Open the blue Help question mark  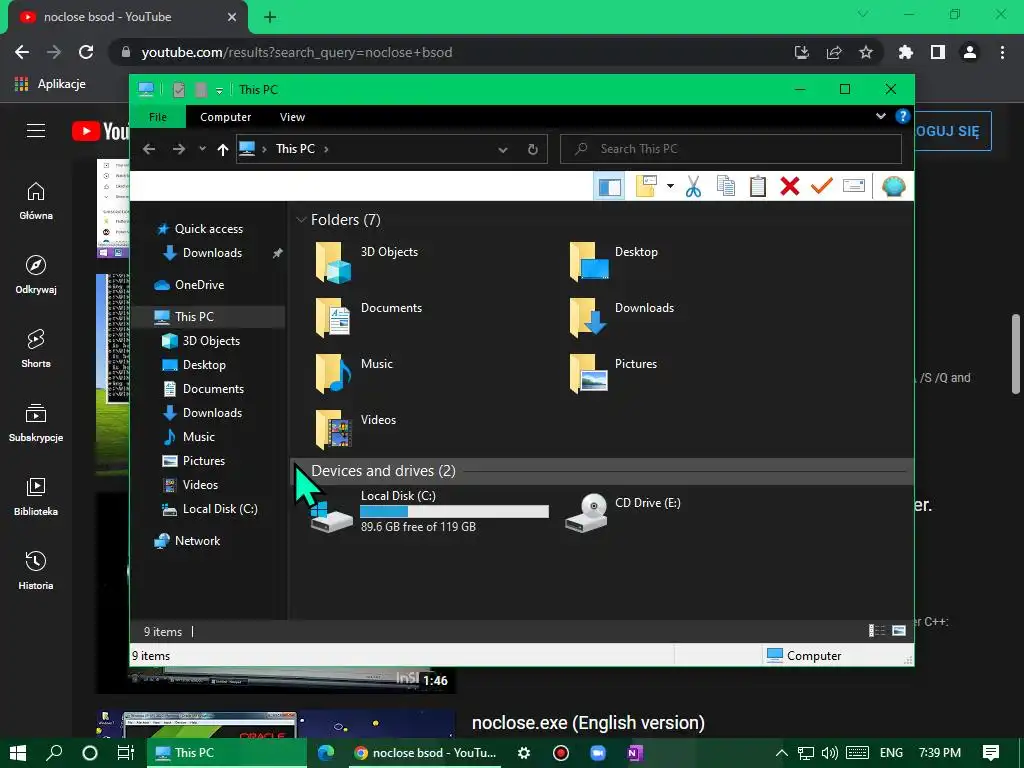click(x=902, y=116)
